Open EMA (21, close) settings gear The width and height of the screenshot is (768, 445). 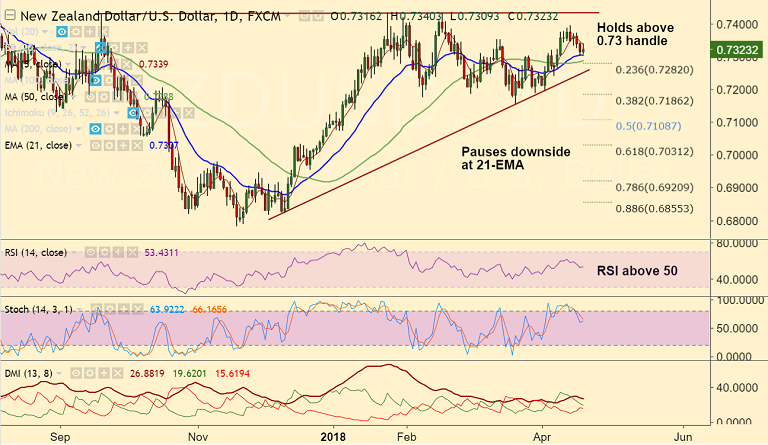pos(110,145)
